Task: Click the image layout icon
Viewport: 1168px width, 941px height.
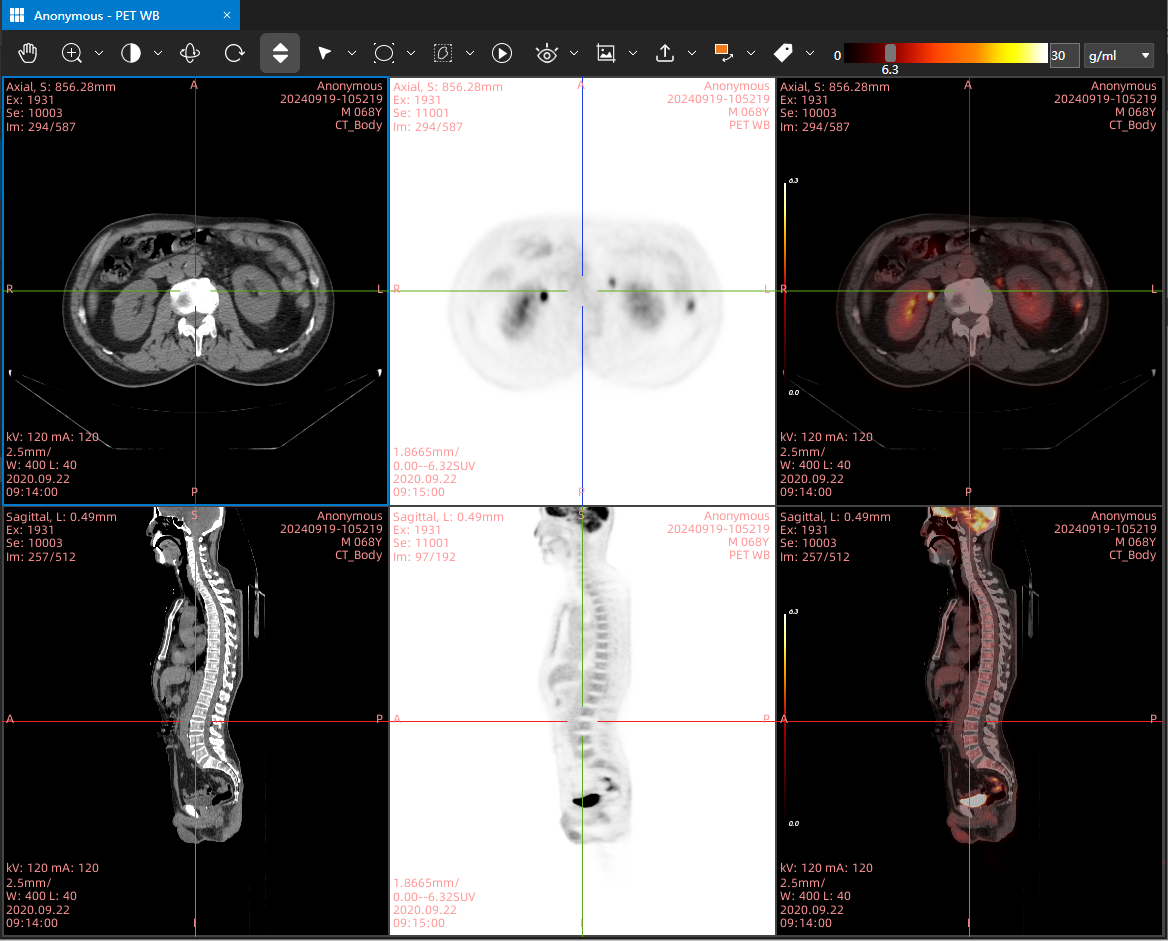Action: click(606, 53)
